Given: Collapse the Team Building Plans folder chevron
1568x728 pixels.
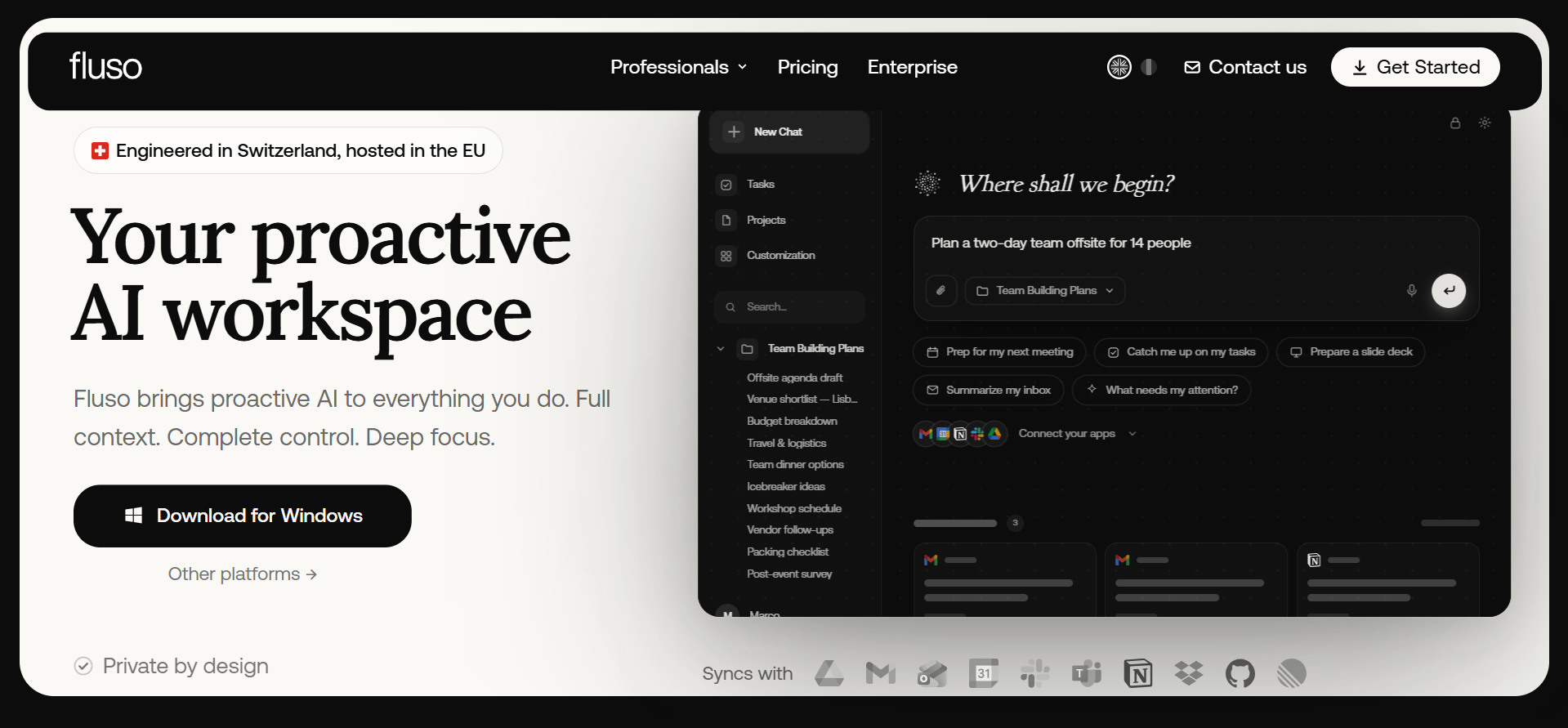Looking at the screenshot, I should point(721,349).
